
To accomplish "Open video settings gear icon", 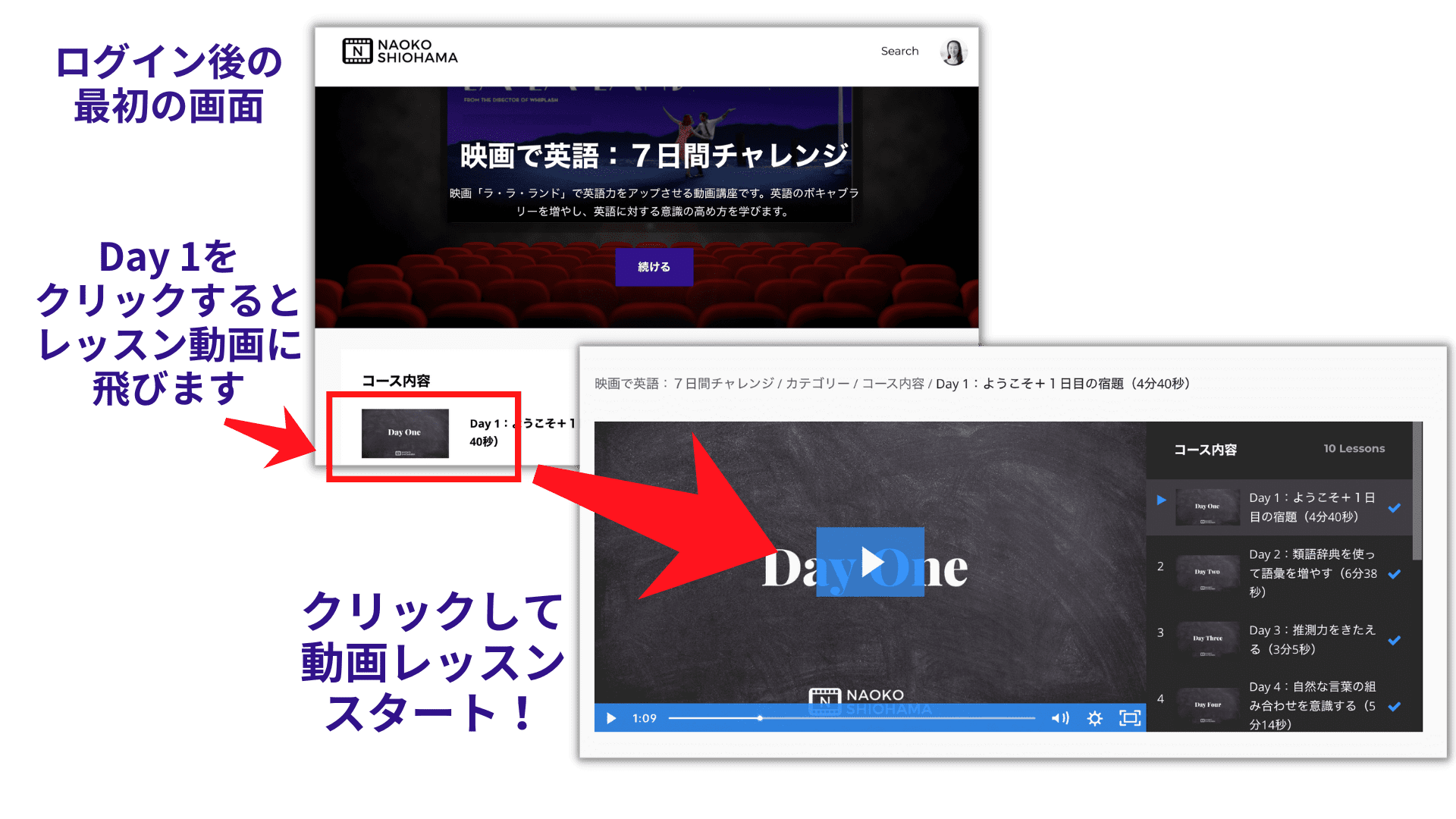I will point(1094,718).
